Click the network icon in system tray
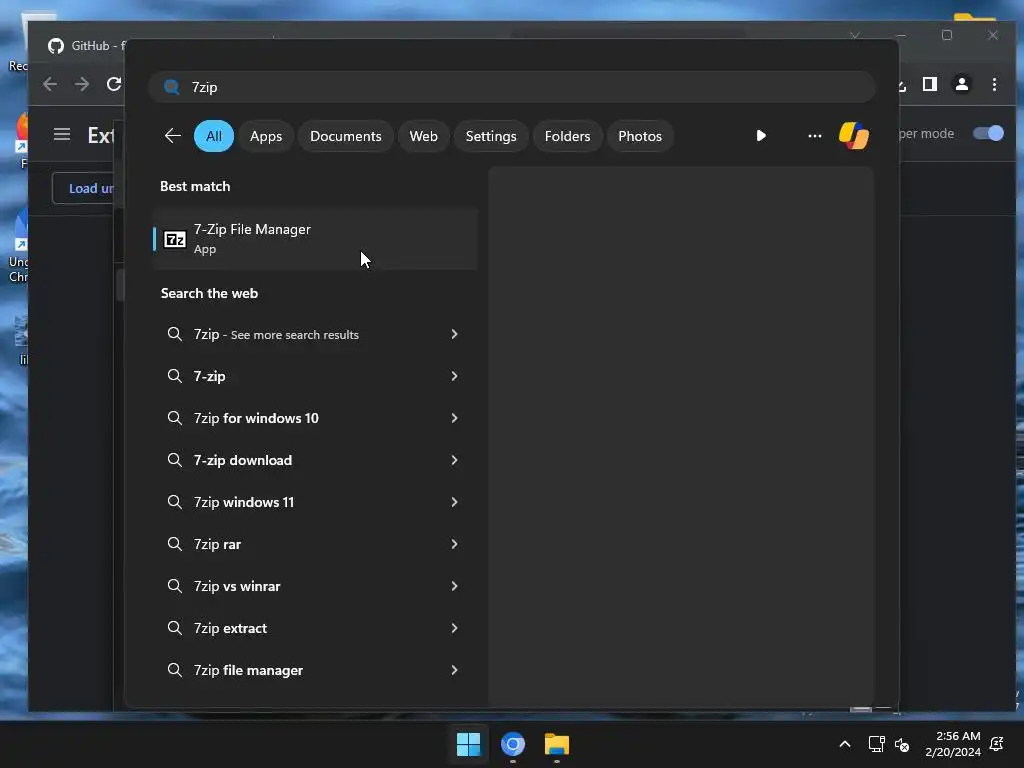Viewport: 1024px width, 768px height. (876, 744)
